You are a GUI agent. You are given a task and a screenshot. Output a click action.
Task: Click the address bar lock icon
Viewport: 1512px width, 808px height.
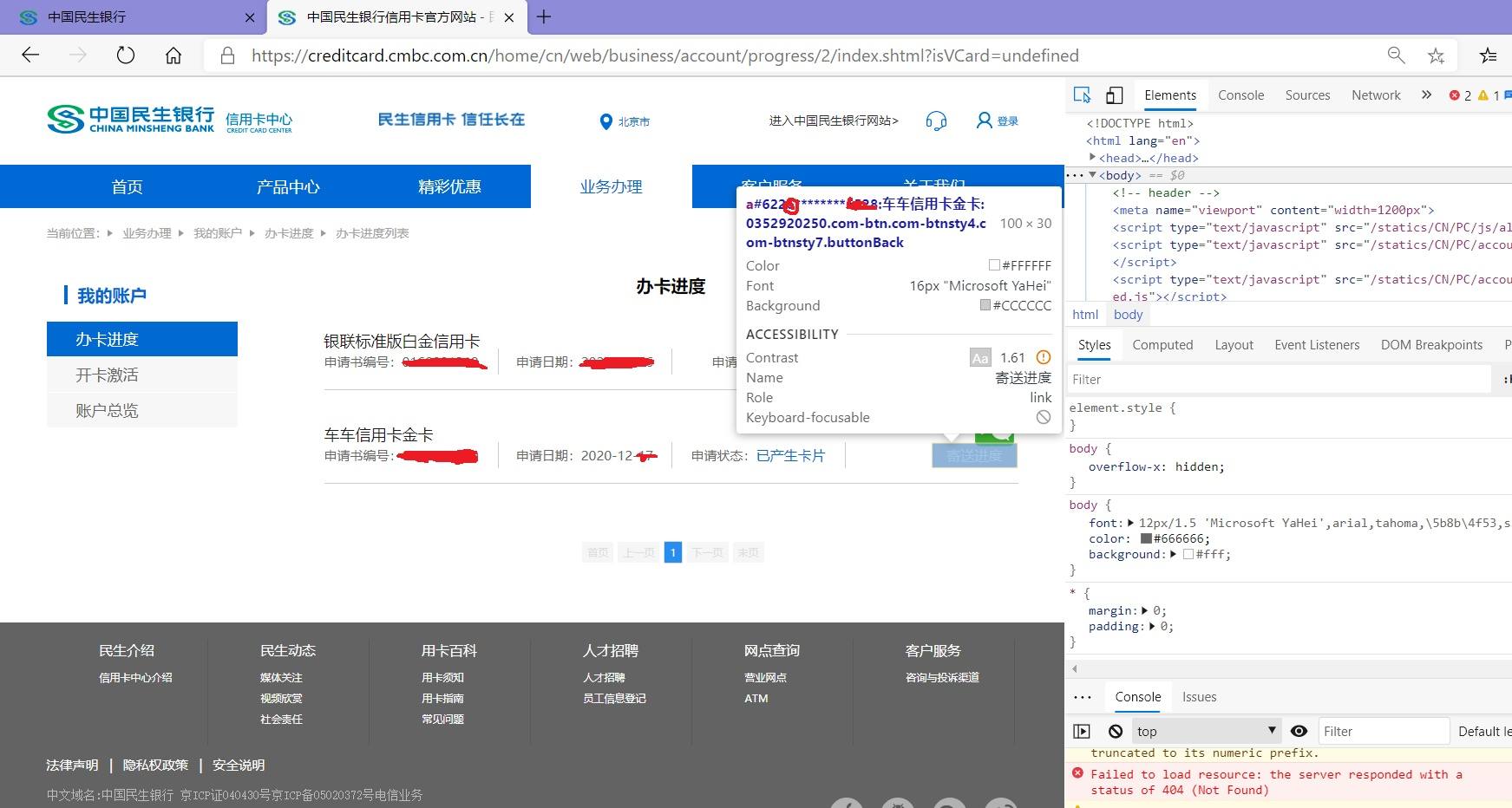tap(227, 55)
